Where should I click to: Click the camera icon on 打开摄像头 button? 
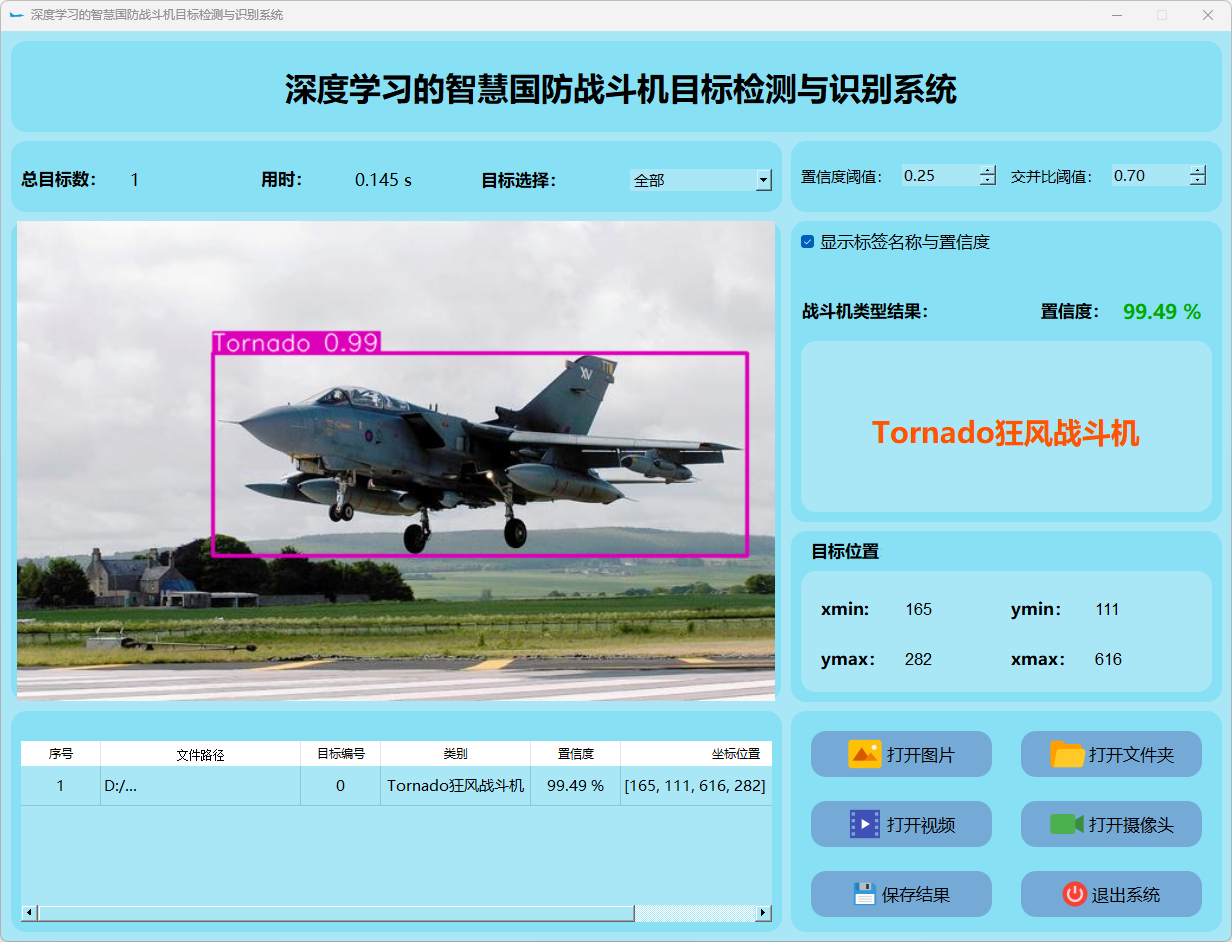[x=1067, y=824]
